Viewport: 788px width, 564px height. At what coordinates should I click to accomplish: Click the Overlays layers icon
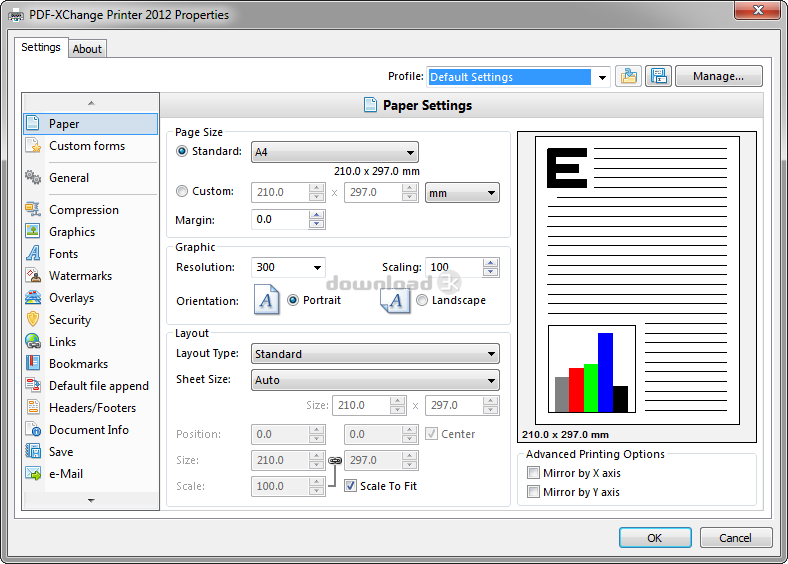[33, 298]
